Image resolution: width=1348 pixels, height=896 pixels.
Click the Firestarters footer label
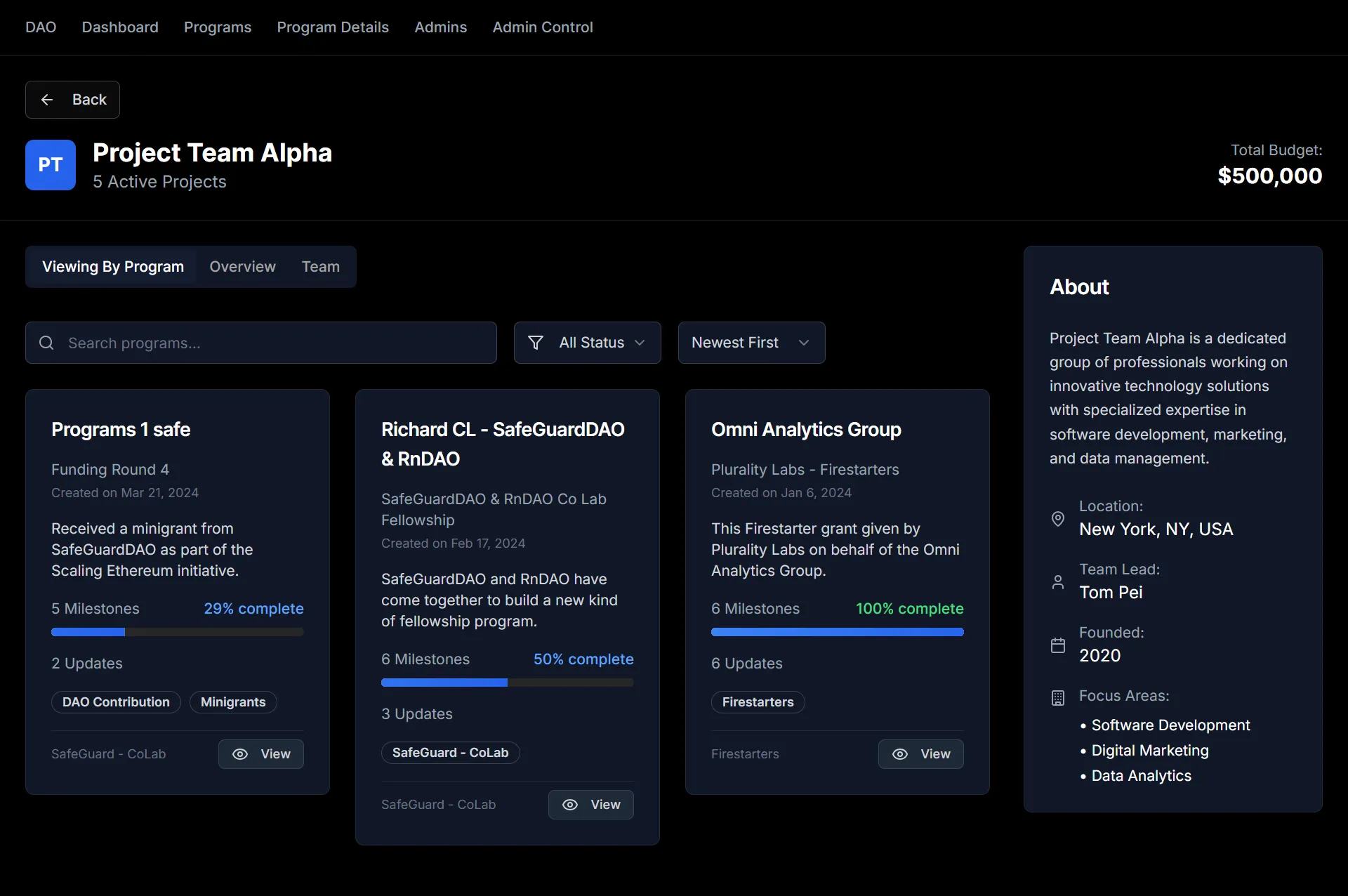(x=745, y=754)
